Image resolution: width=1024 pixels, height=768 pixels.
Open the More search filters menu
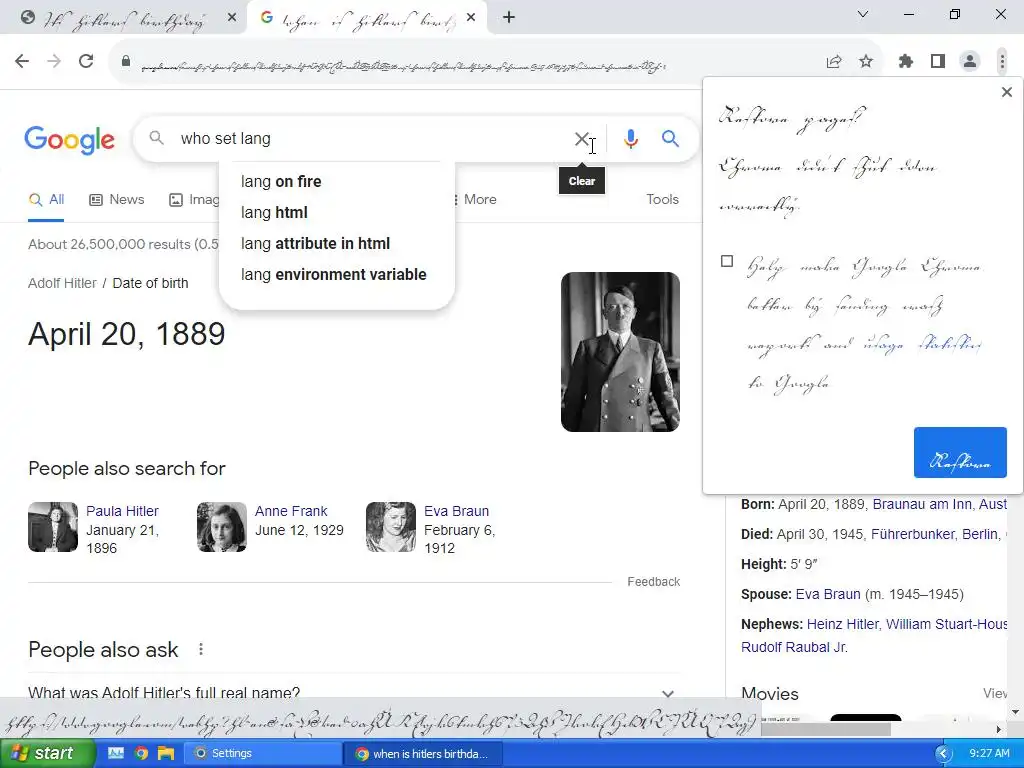[474, 200]
